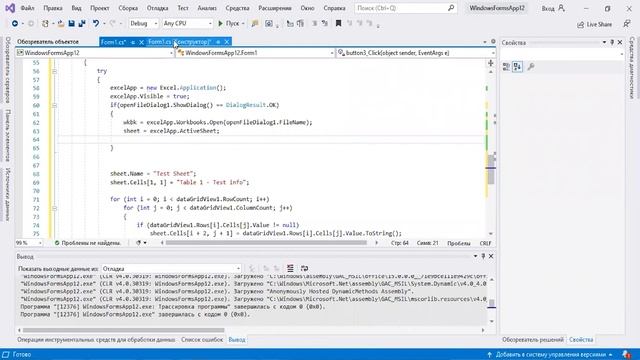
Task: Collapse the if block at line 60
Action: (x=54, y=105)
